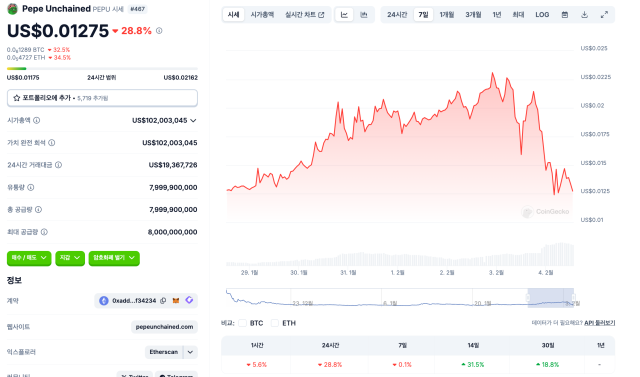Select the line chart view icon

point(344,15)
